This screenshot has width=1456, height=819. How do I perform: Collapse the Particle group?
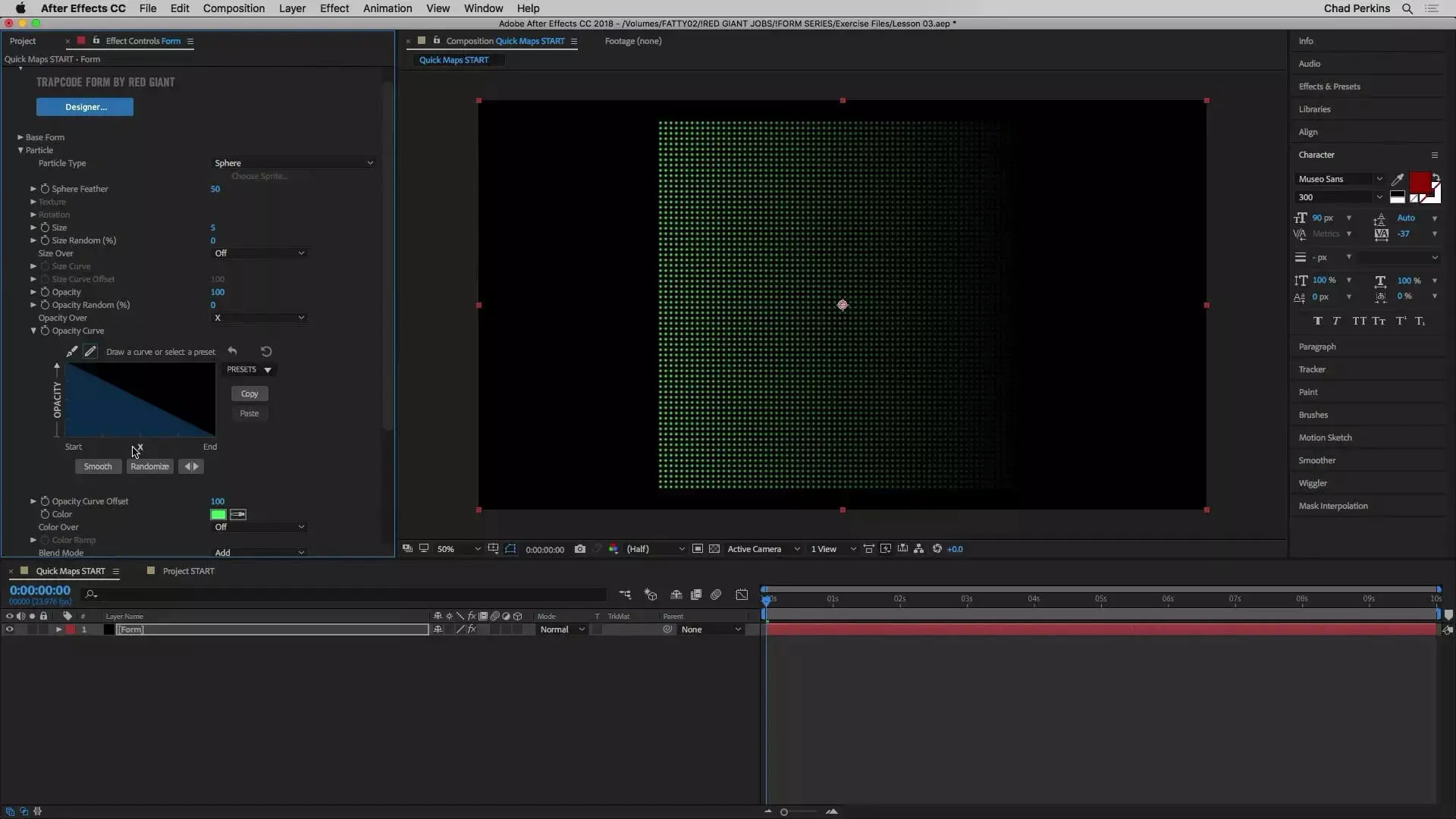point(20,150)
